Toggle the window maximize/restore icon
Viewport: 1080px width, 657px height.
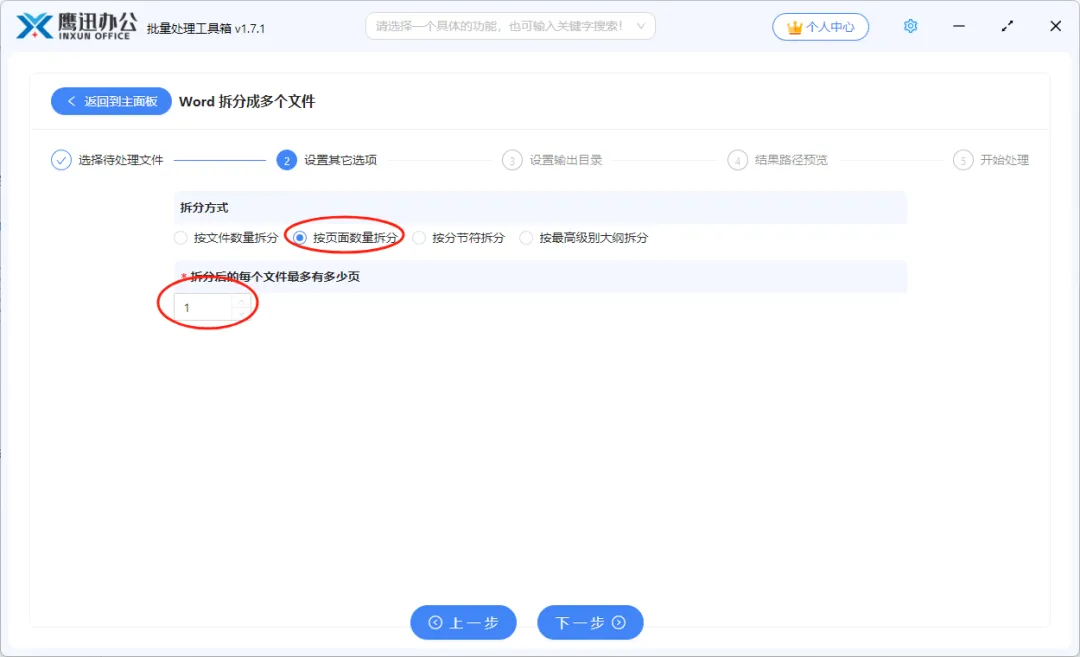[x=1007, y=26]
